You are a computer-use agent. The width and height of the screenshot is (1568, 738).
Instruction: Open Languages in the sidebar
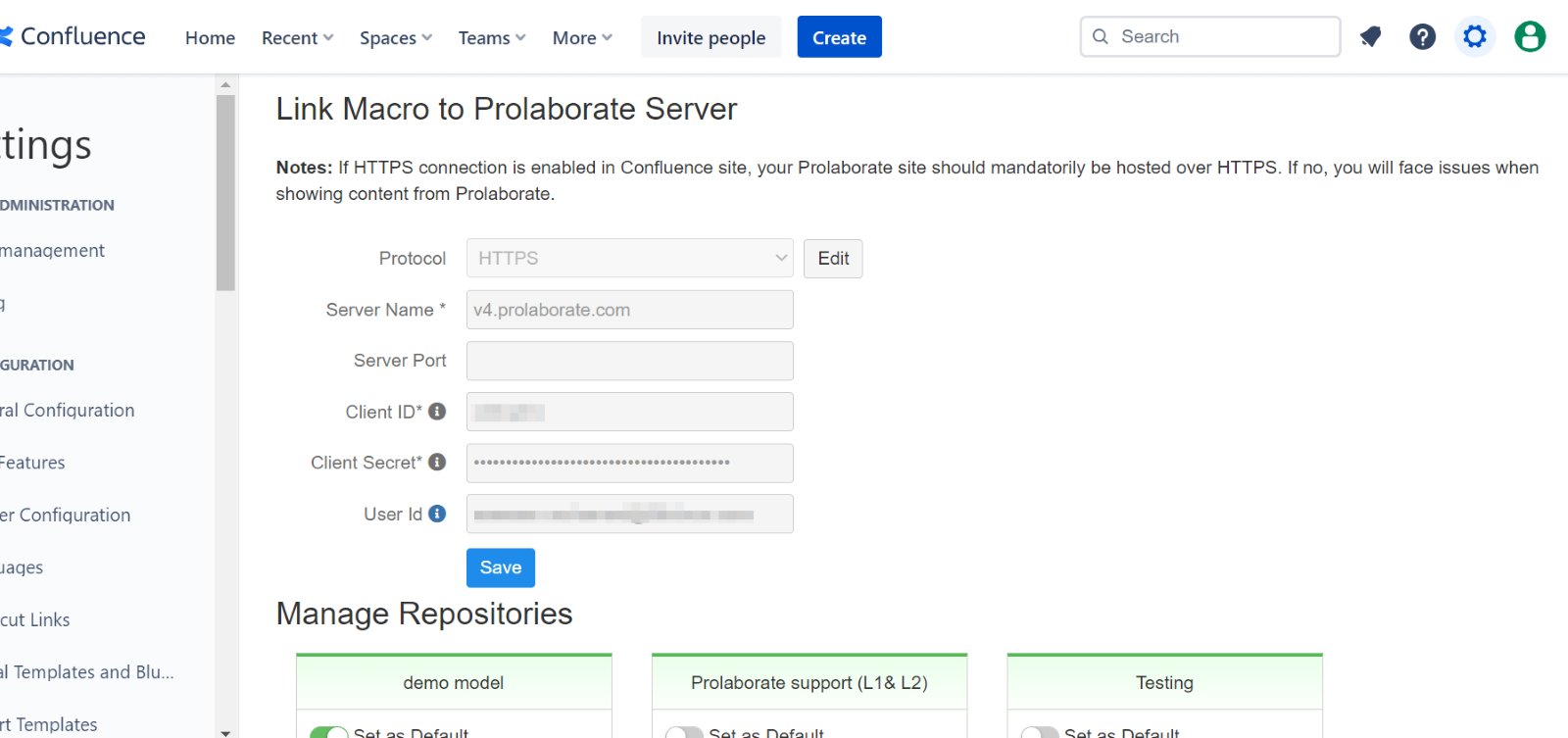pos(22,567)
